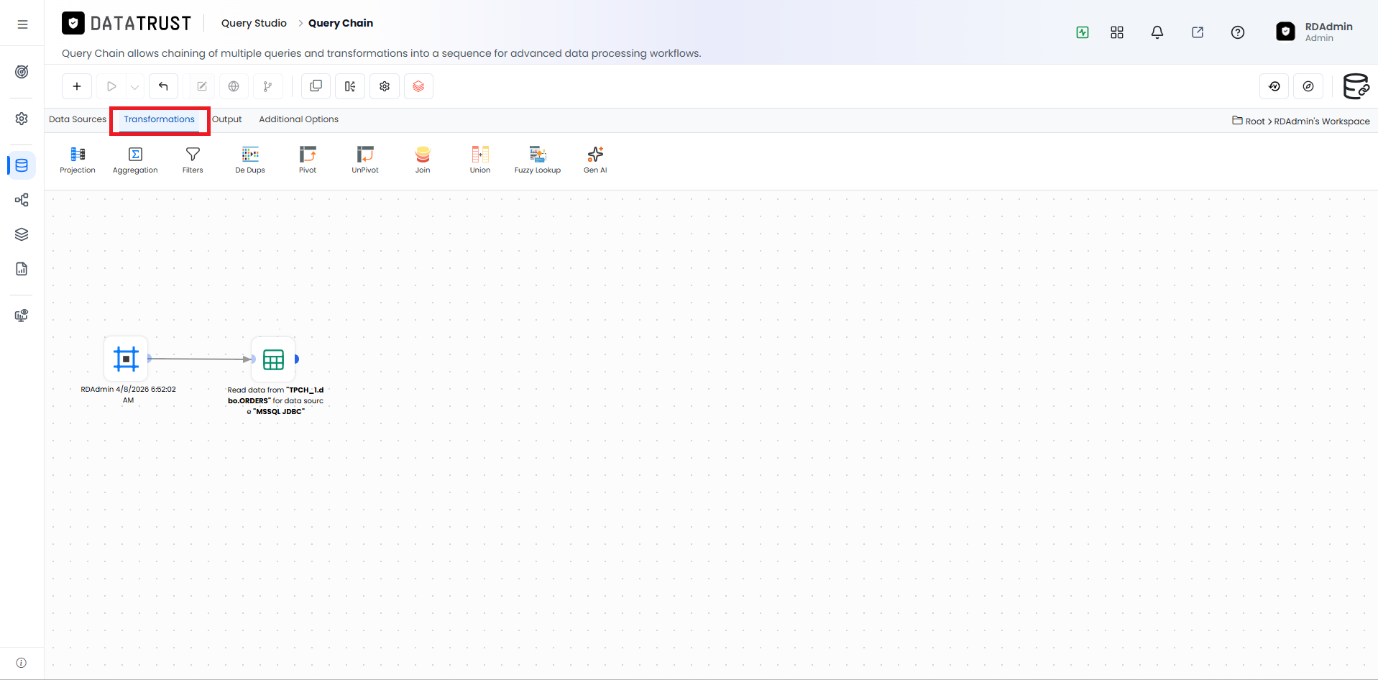1378x680 pixels.
Task: Click the copy duplicate toolbar icon
Action: coord(316,86)
